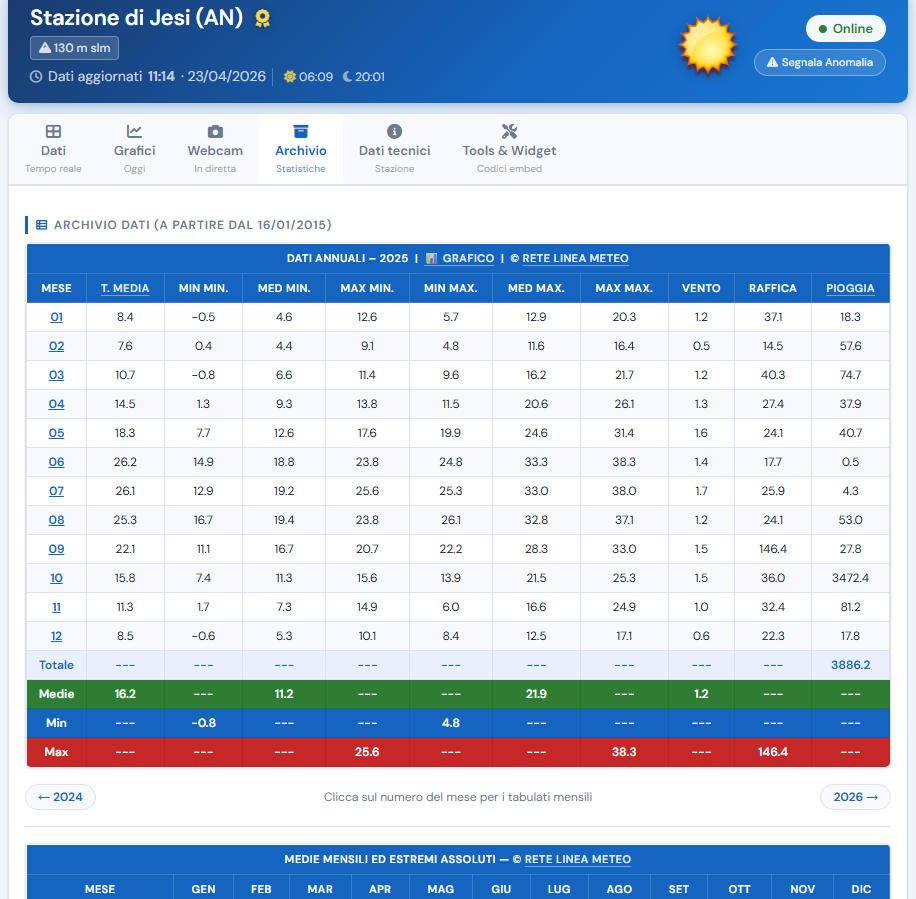Open month 10 monthly data
Viewport: 916px width, 899px height.
[56, 578]
